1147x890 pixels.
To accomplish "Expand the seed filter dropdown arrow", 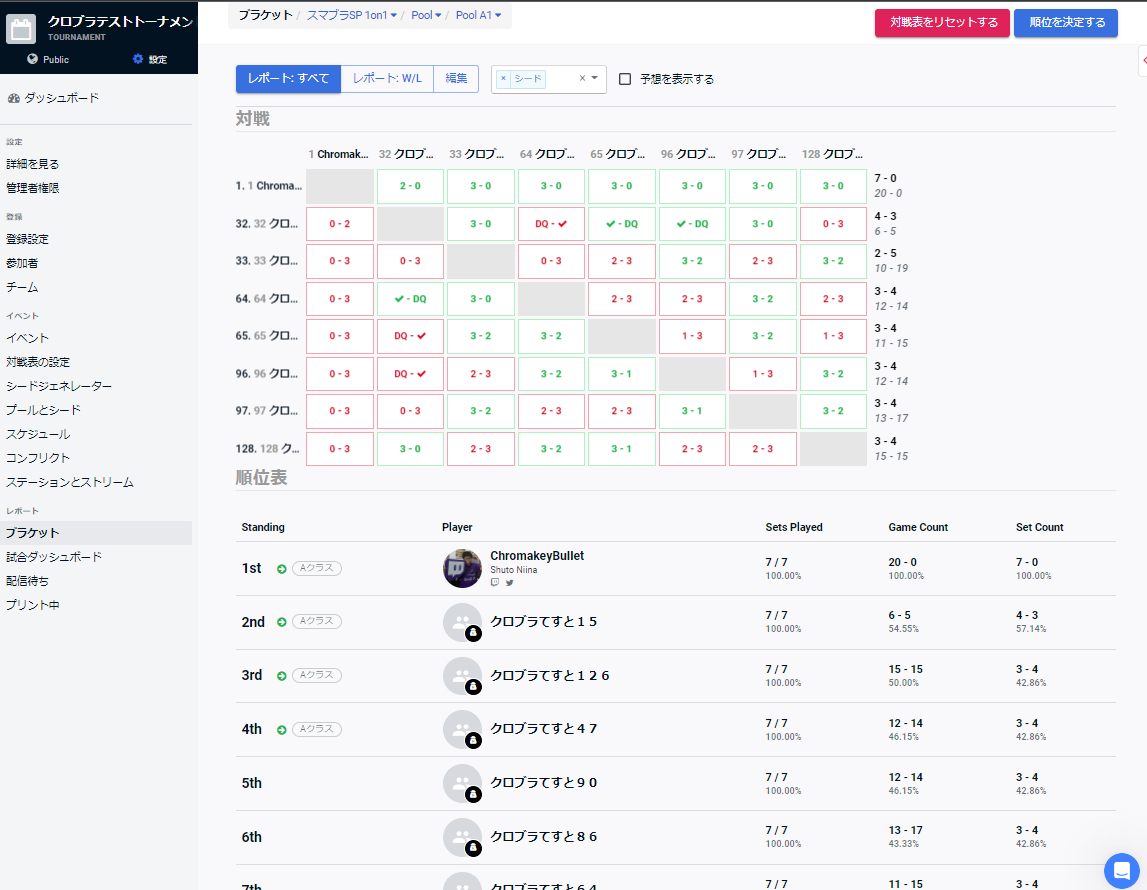I will click(595, 78).
